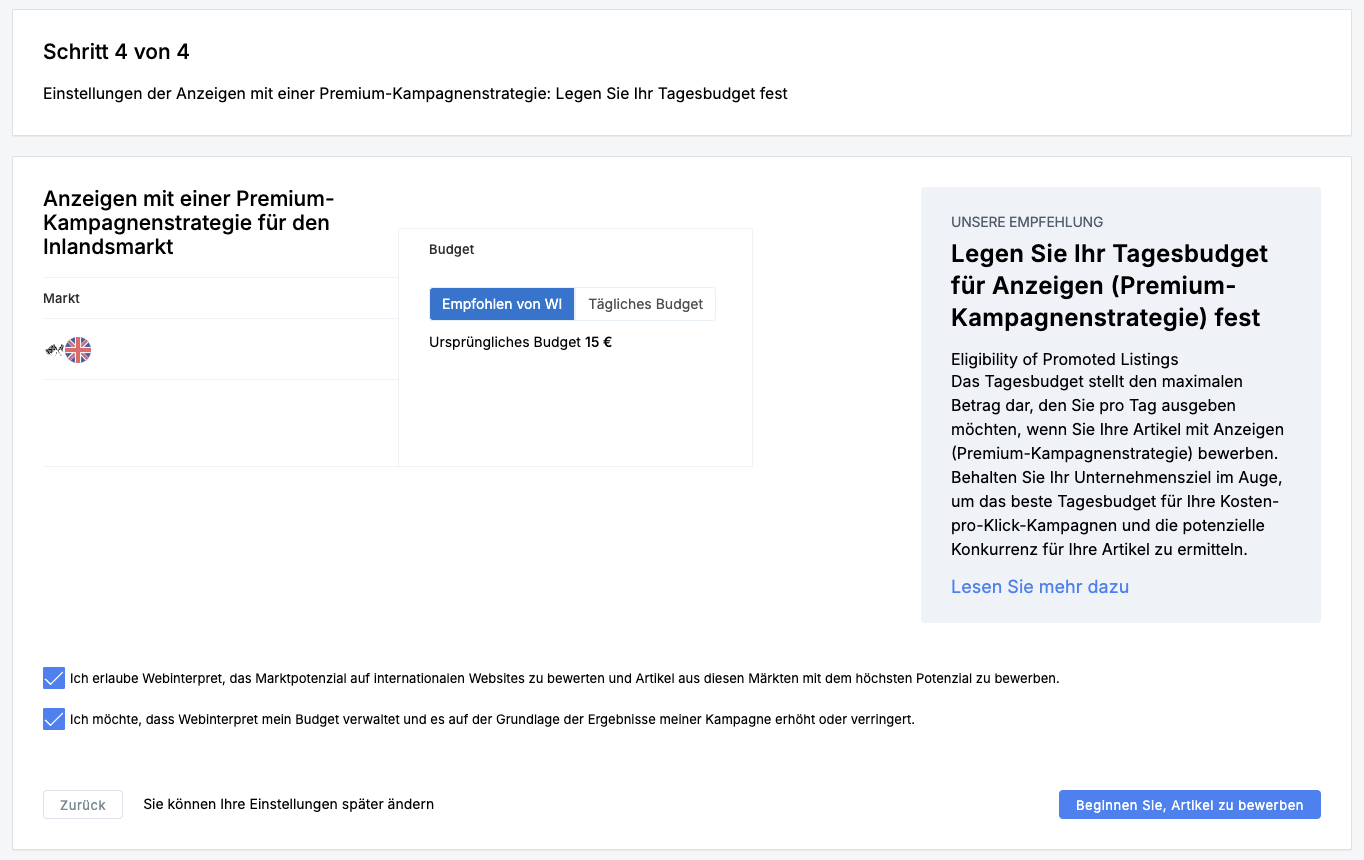Click the Inlandsmarkt campaign strategy heading
The height and width of the screenshot is (860, 1364).
(x=189, y=222)
